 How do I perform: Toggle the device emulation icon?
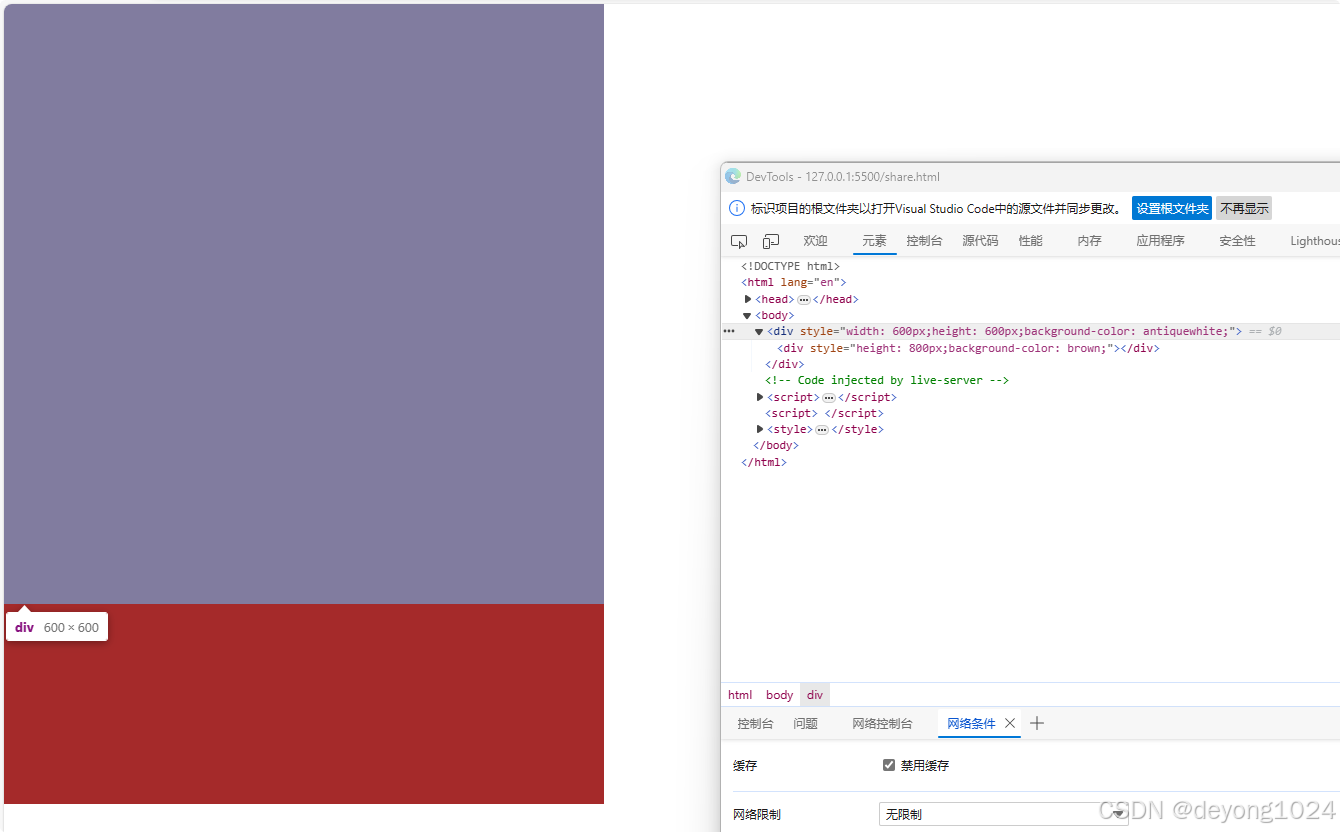click(771, 241)
